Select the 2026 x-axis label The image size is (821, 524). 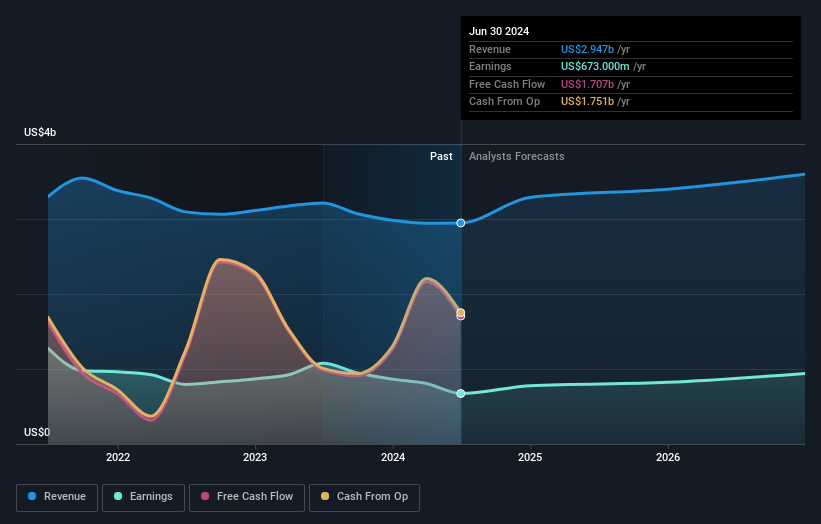[668, 457]
